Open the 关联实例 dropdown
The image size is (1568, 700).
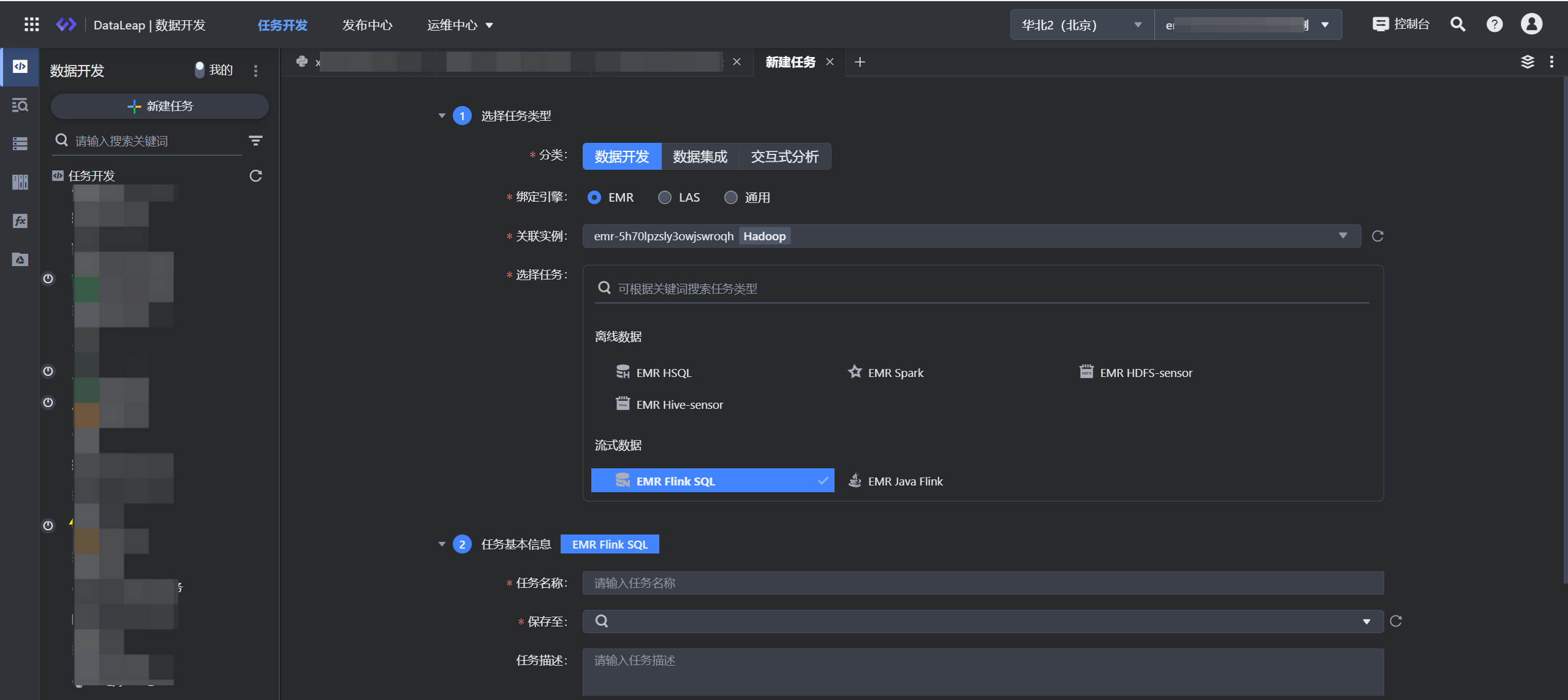click(971, 236)
